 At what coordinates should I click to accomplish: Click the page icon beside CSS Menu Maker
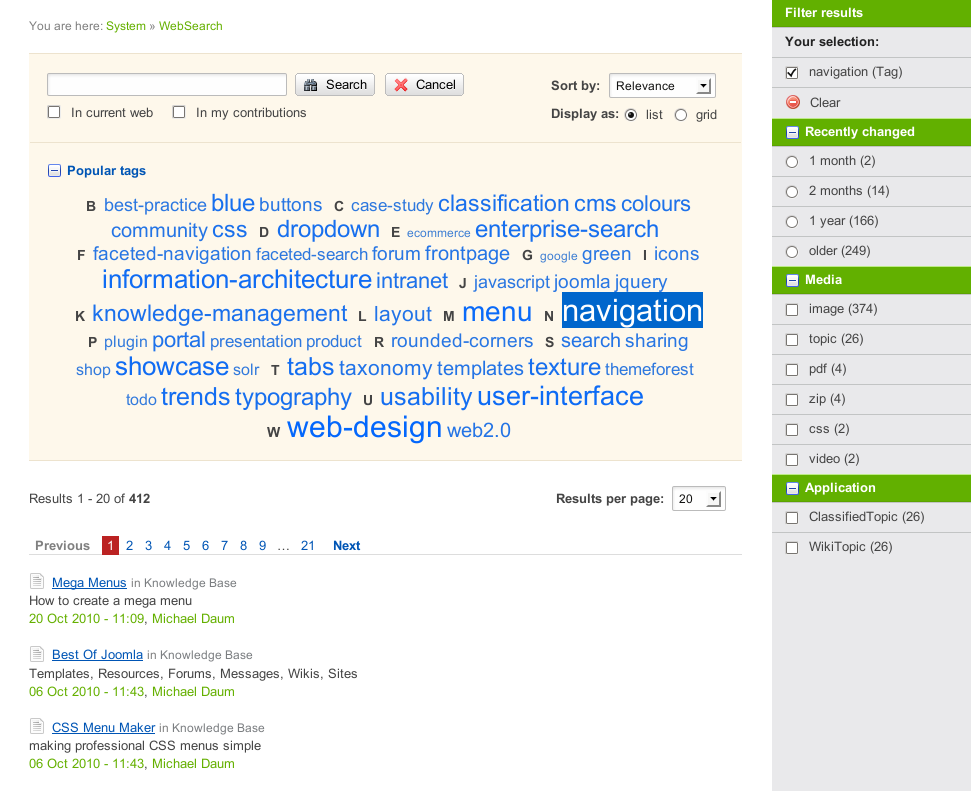(x=37, y=727)
